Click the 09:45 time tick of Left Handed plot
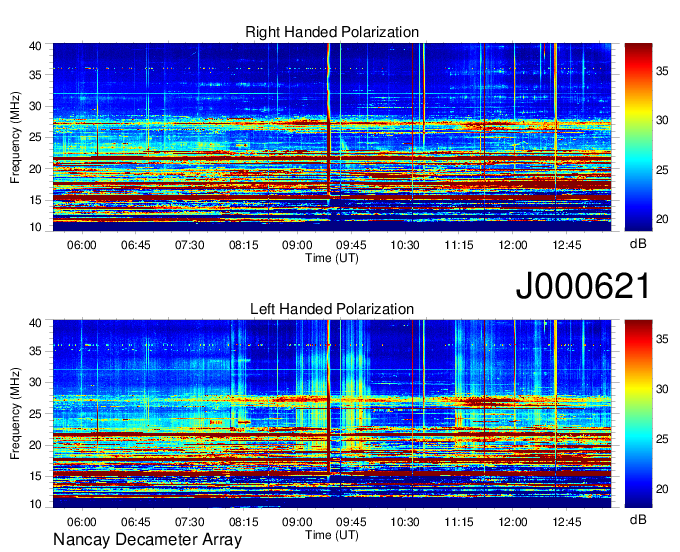The image size is (680, 552). point(351,522)
